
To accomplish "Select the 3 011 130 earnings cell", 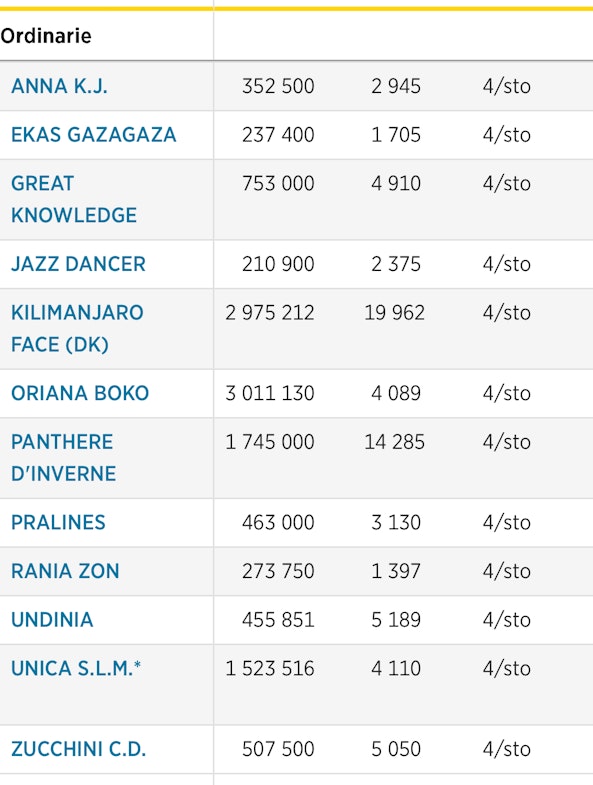I will (x=270, y=393).
